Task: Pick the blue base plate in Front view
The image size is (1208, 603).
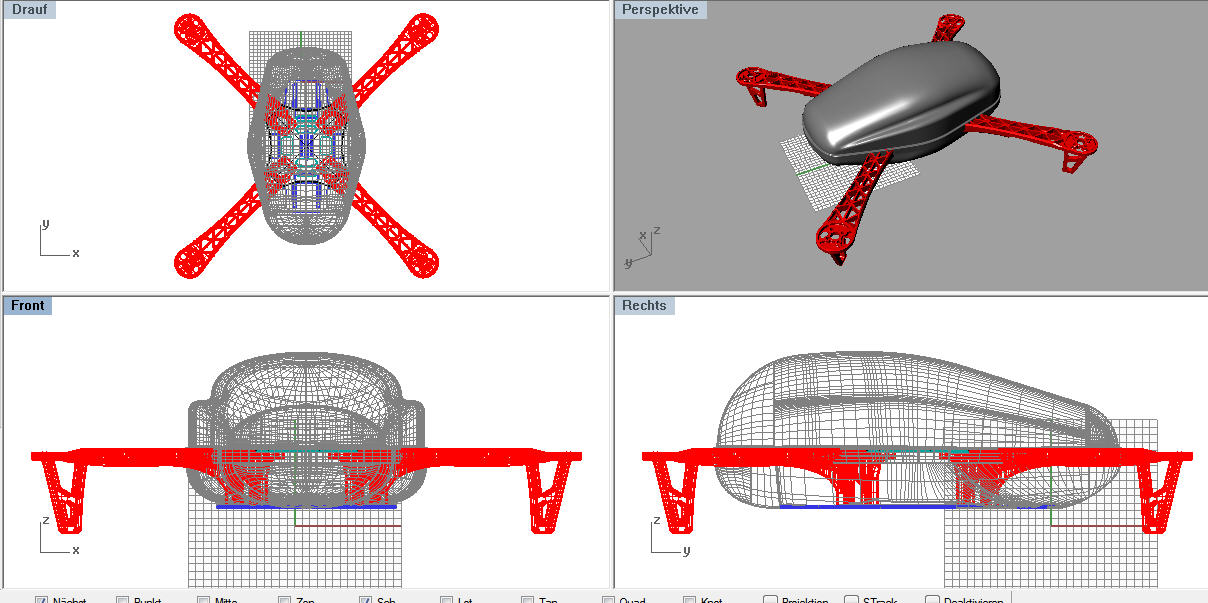Action: (305, 507)
